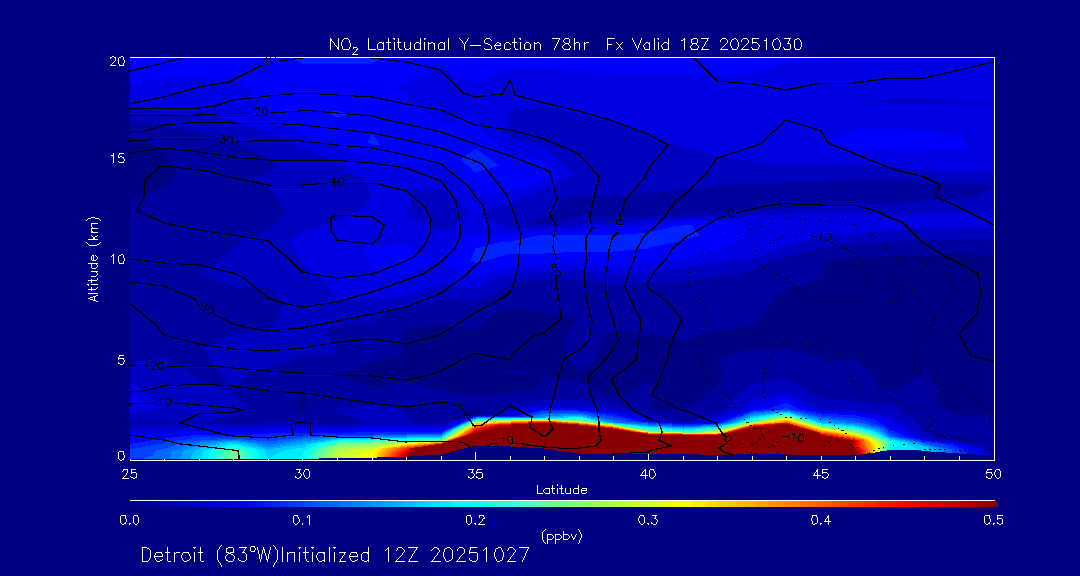Click the '20' contour label just below 5 km
Viewport: 1080px width, 576px height.
point(157,367)
